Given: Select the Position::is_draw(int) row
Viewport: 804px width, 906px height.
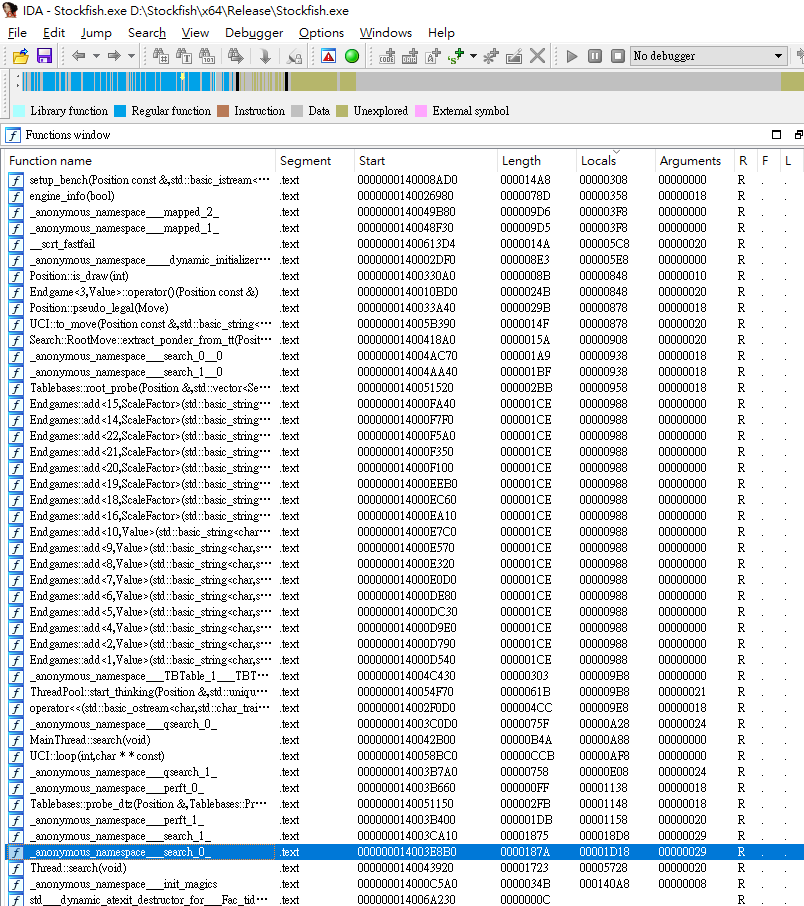Looking at the screenshot, I should tap(405, 276).
